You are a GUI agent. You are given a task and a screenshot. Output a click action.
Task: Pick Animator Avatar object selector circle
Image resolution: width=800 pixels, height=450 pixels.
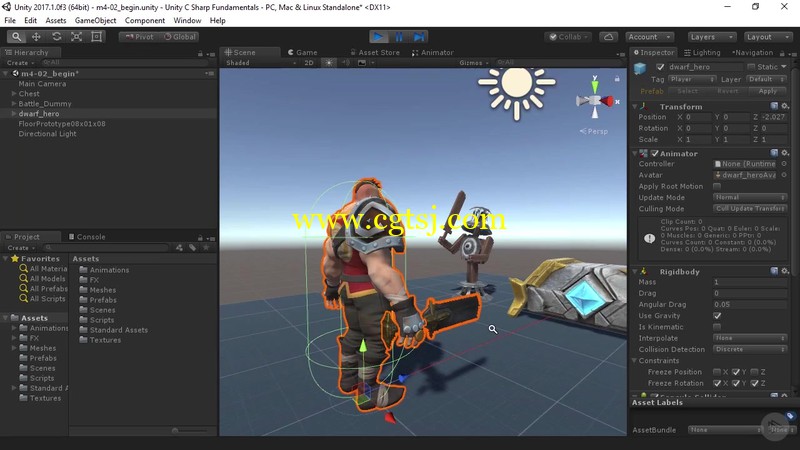[x=784, y=175]
